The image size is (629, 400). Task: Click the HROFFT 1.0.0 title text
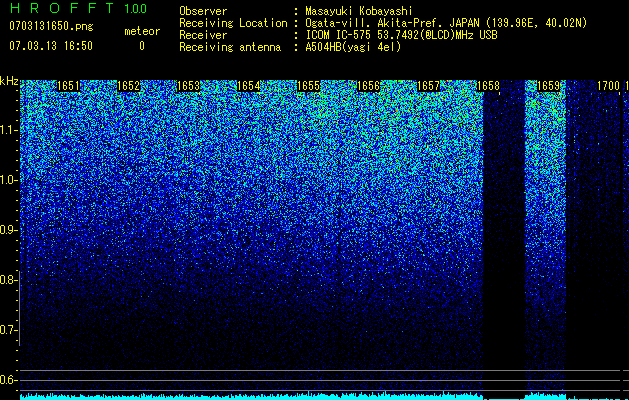pyautogui.click(x=79, y=8)
